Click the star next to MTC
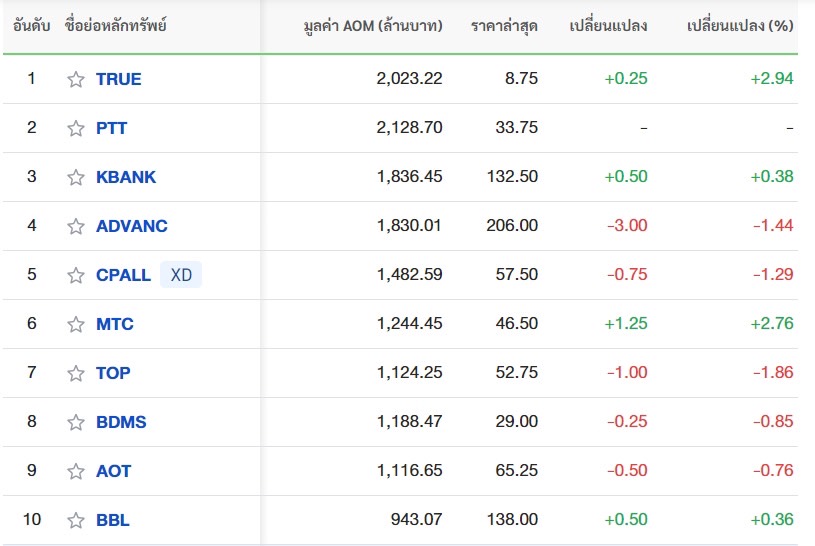Screen dimensions: 815x546 tap(76, 324)
